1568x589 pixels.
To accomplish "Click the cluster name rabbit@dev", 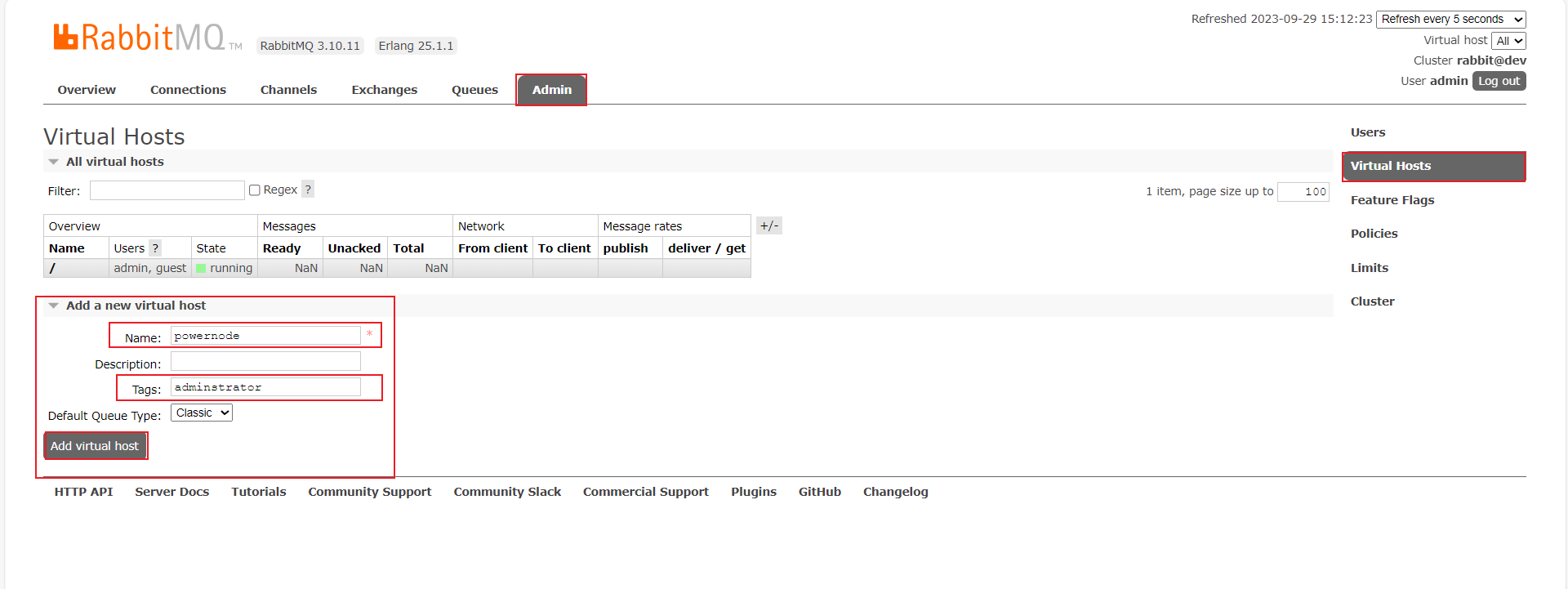I will [x=1491, y=60].
